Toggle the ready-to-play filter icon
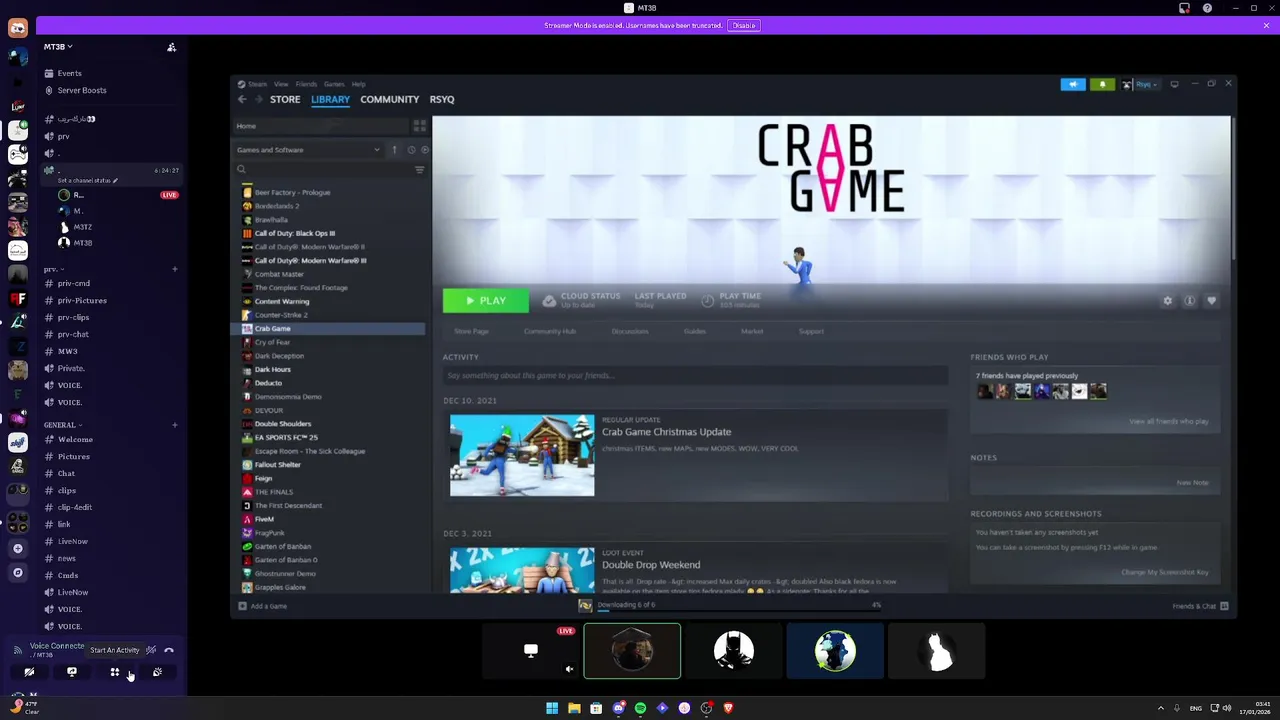This screenshot has height=720, width=1280. 425,150
